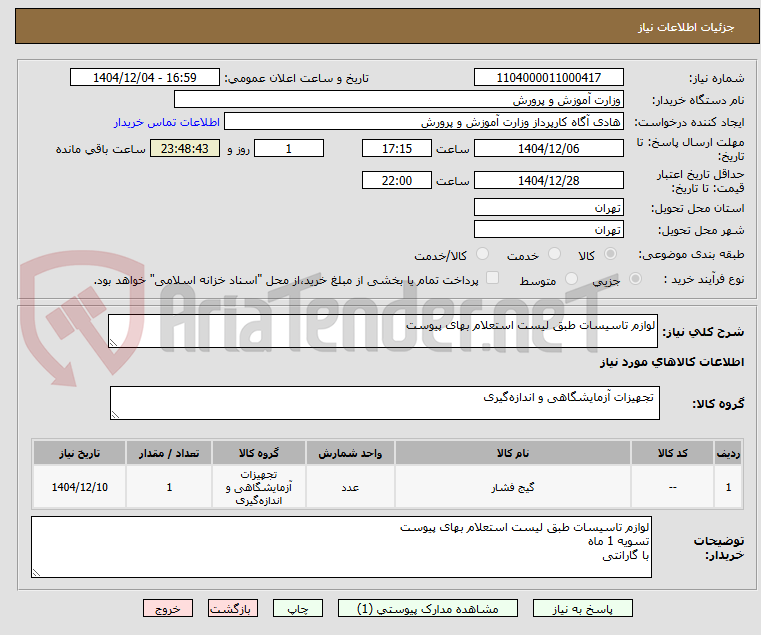Click the remaining time countdown 23:48:43

tap(184, 149)
